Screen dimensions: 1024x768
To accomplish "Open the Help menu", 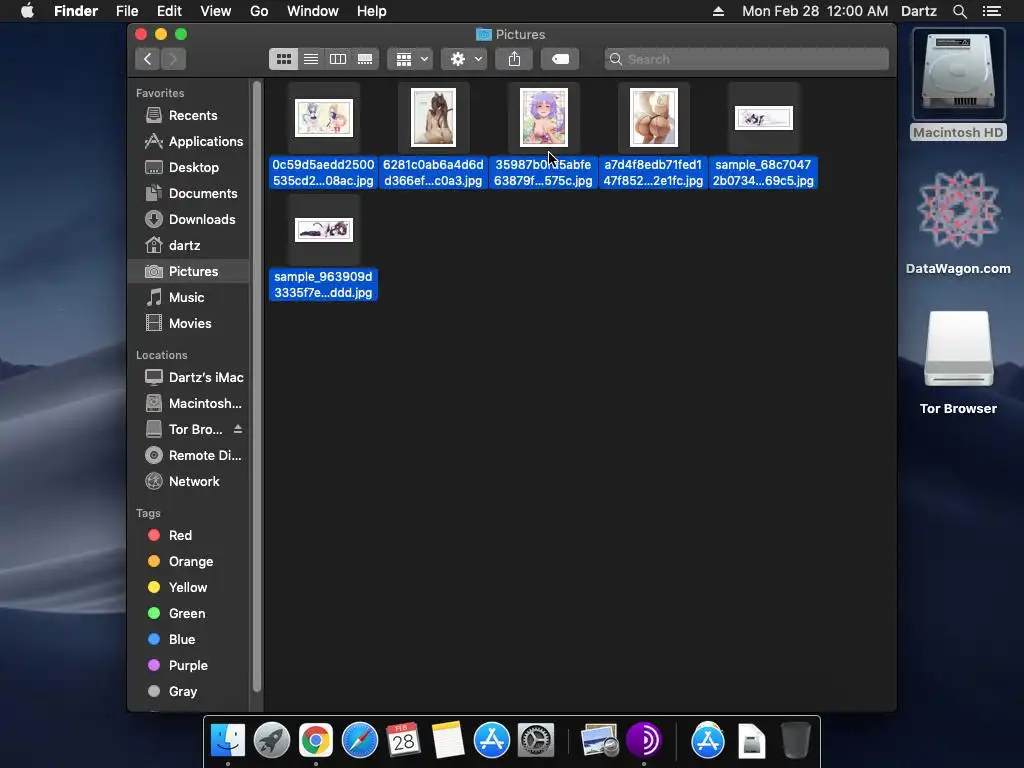I will click(372, 11).
